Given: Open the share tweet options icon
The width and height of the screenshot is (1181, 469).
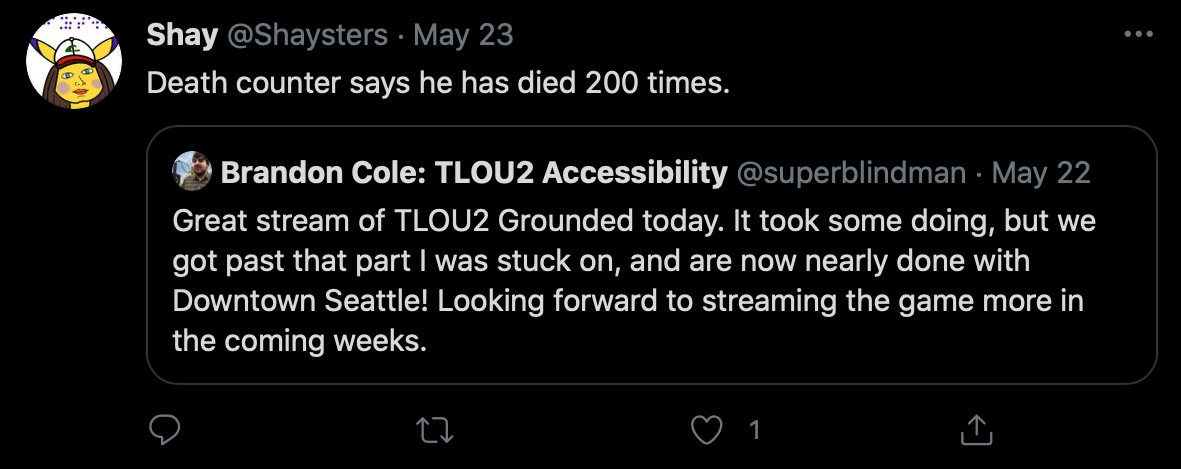Looking at the screenshot, I should point(976,430).
